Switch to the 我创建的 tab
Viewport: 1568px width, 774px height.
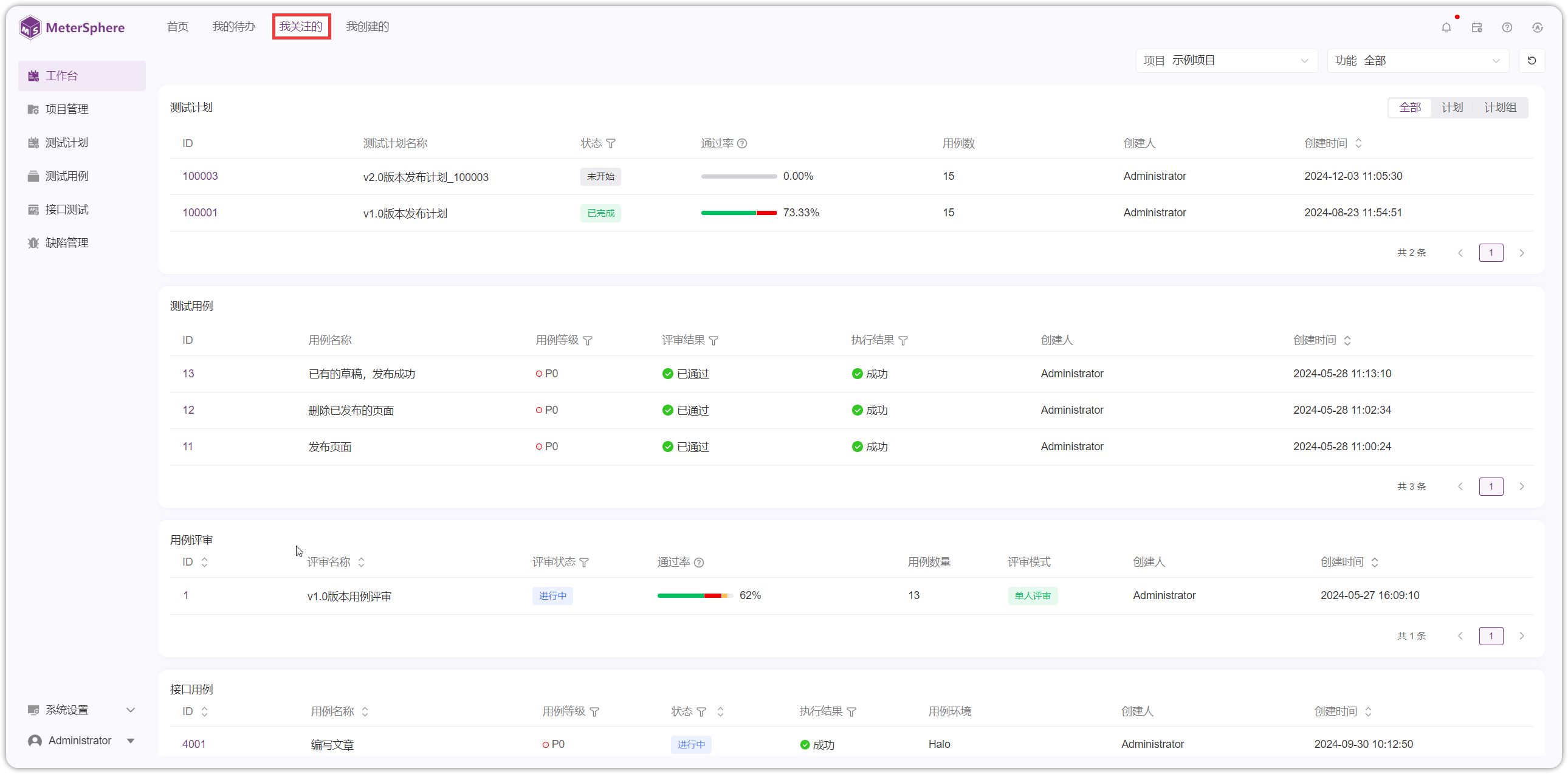click(367, 27)
